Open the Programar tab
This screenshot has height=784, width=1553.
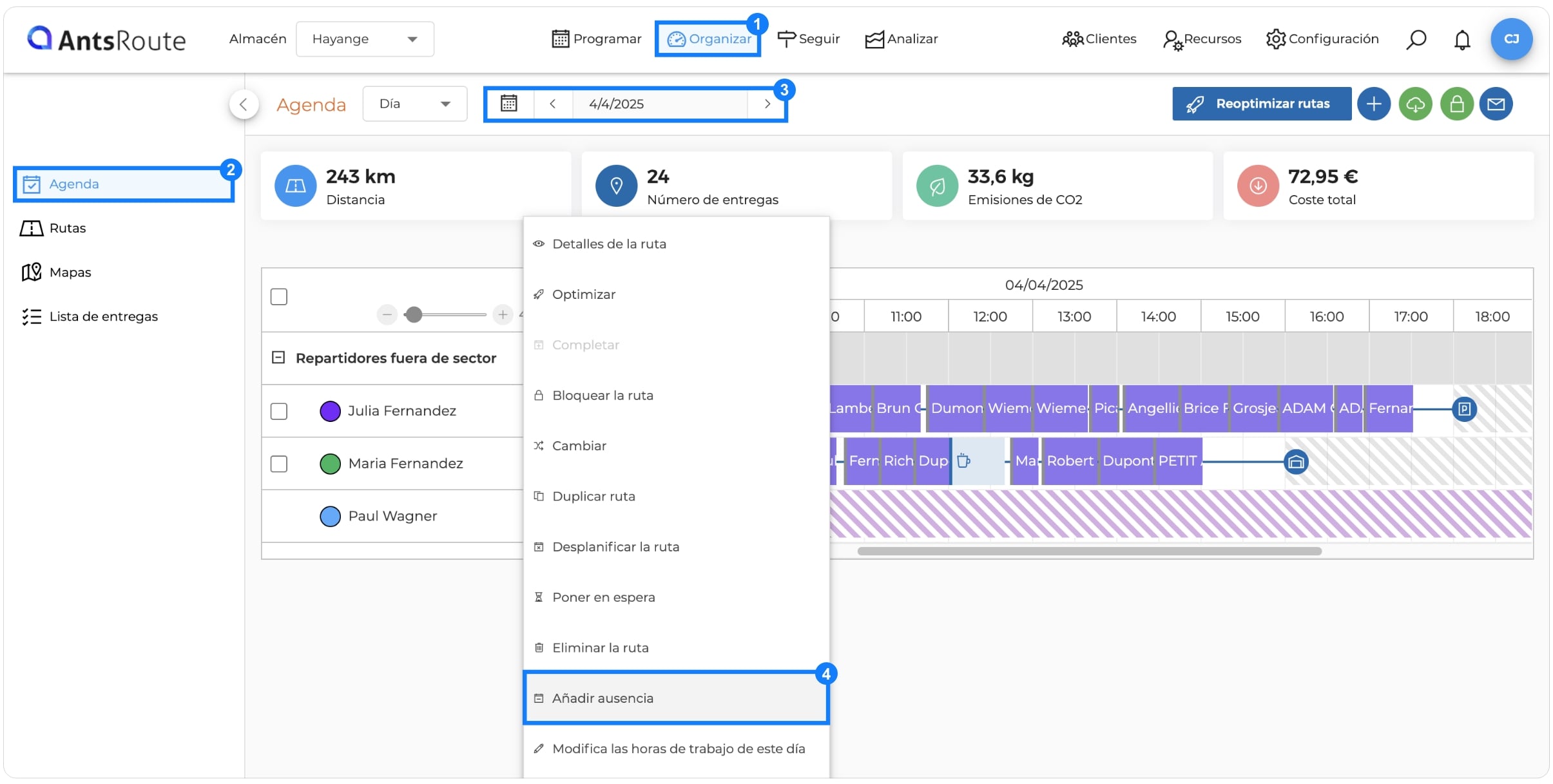(597, 39)
